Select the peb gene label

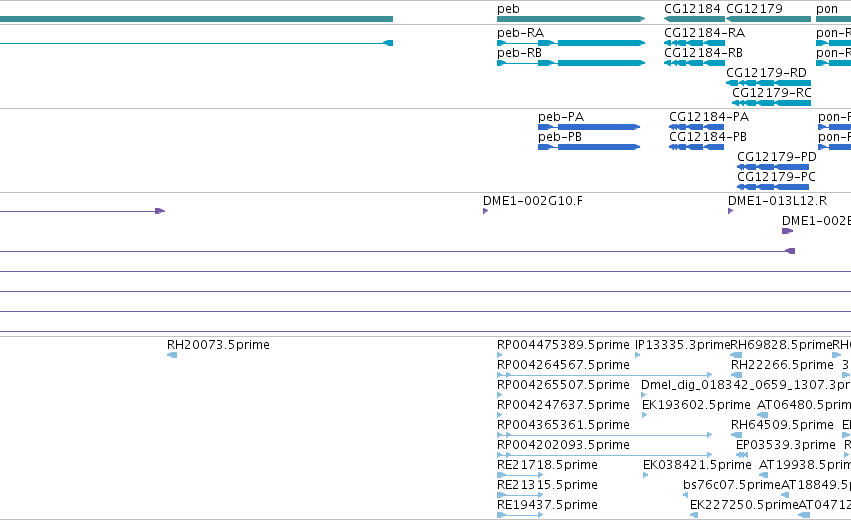tap(508, 9)
